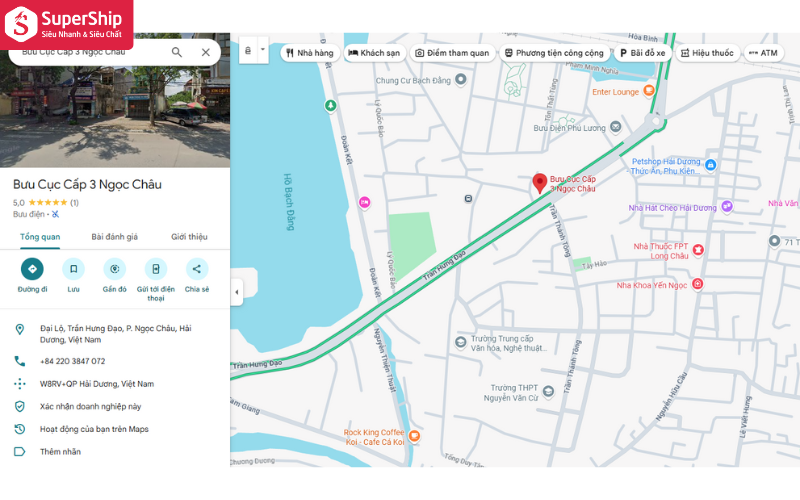Select the Phương tiện công cộng chip
800x500 pixels.
(555, 53)
